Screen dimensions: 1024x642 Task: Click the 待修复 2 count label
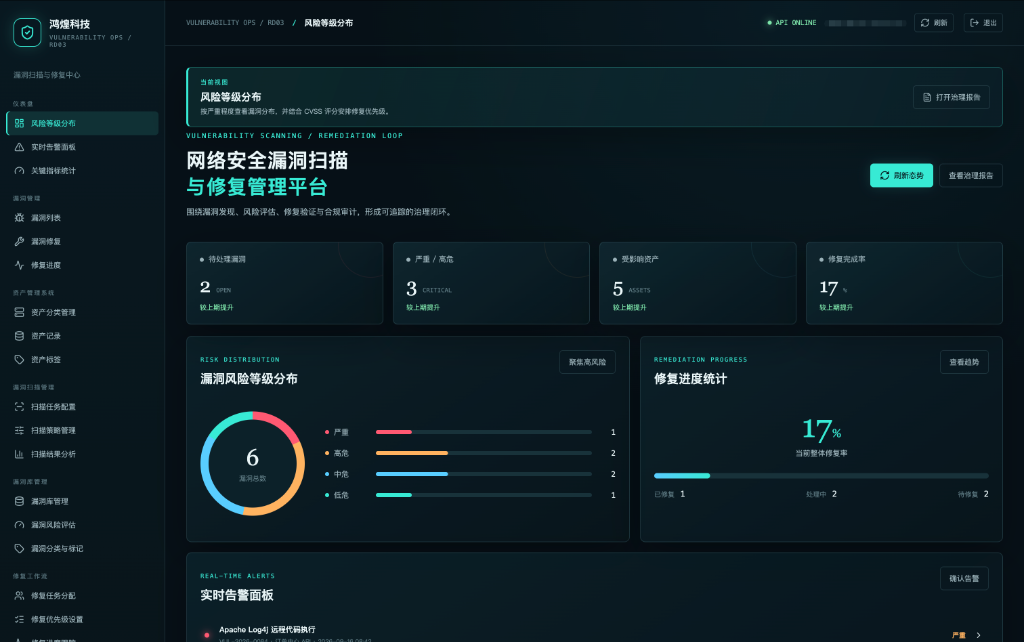point(973,494)
